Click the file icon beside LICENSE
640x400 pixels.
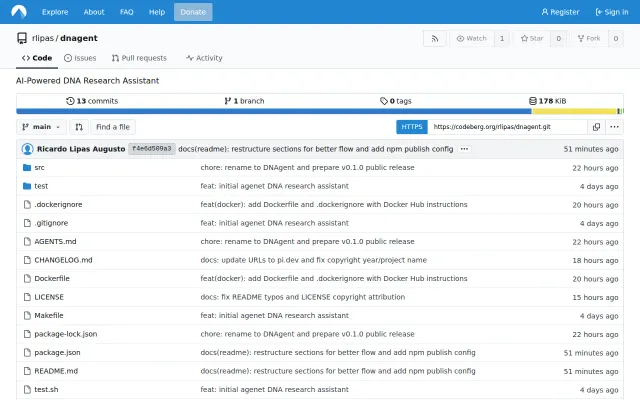(x=27, y=297)
